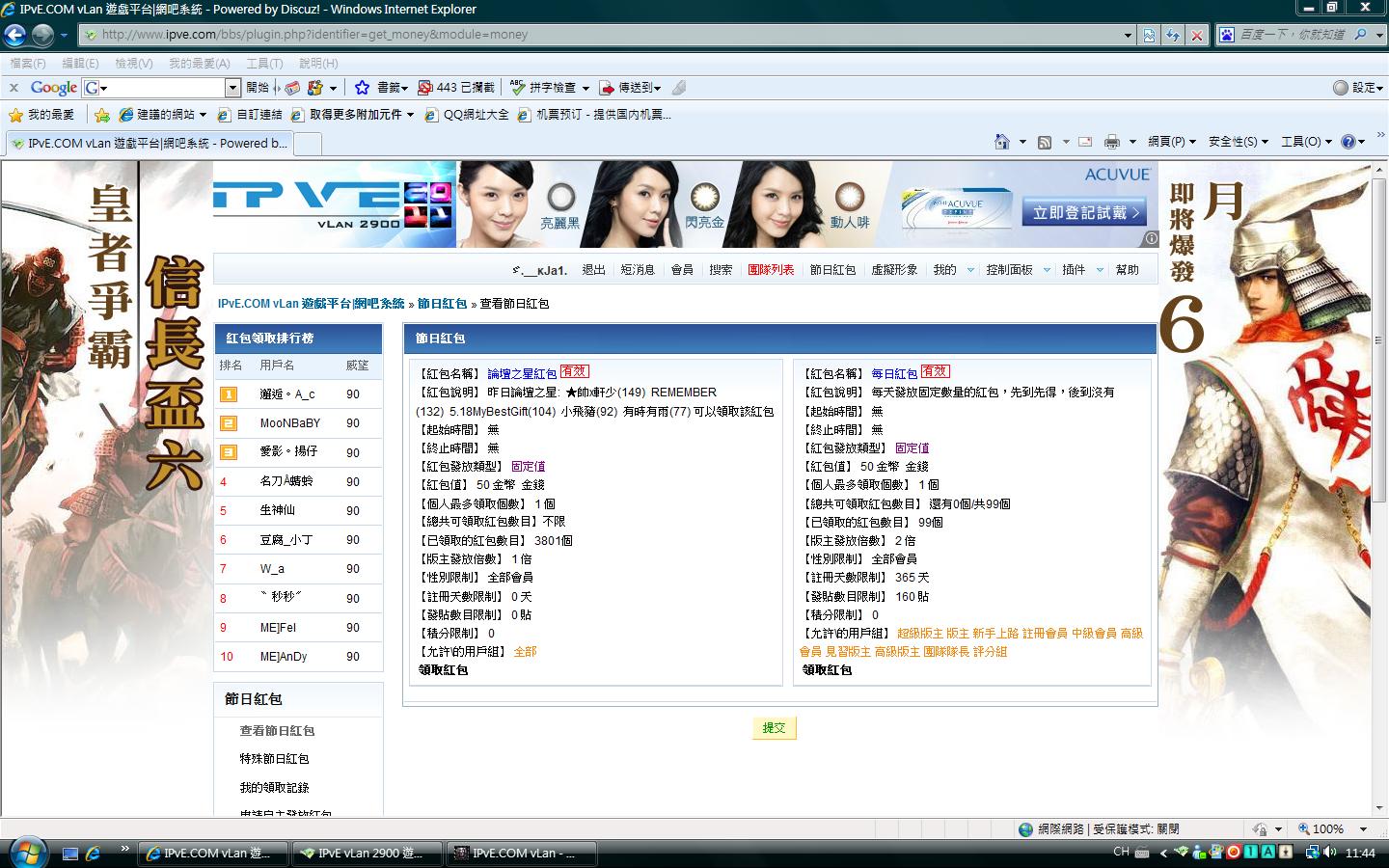Open 我的領取記錄 sidebar link
Viewport: 1389px width, 868px height.
pyautogui.click(x=274, y=788)
